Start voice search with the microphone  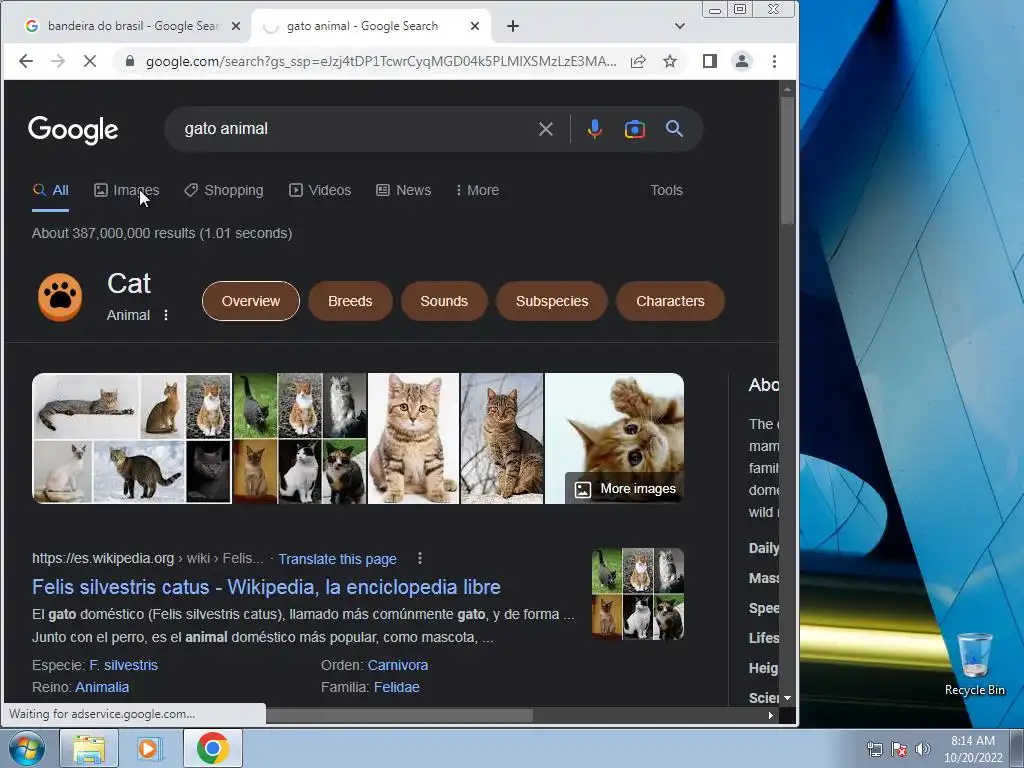(594, 129)
